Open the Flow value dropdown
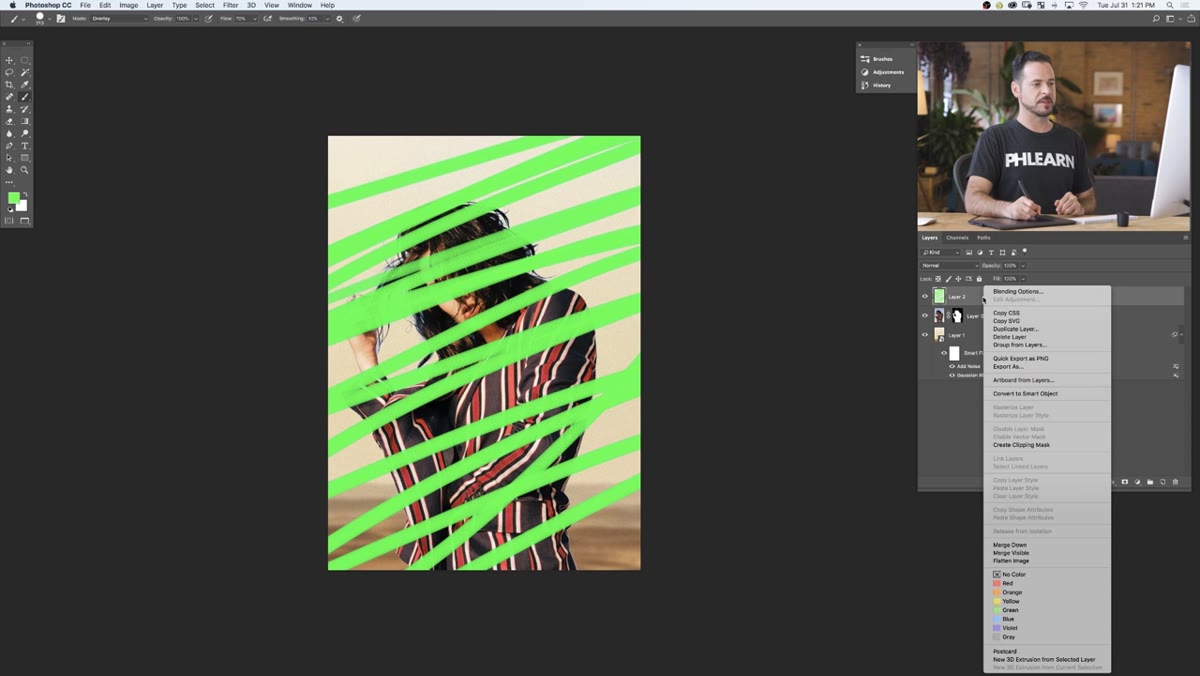Viewport: 1200px width, 676px height. 255,18
